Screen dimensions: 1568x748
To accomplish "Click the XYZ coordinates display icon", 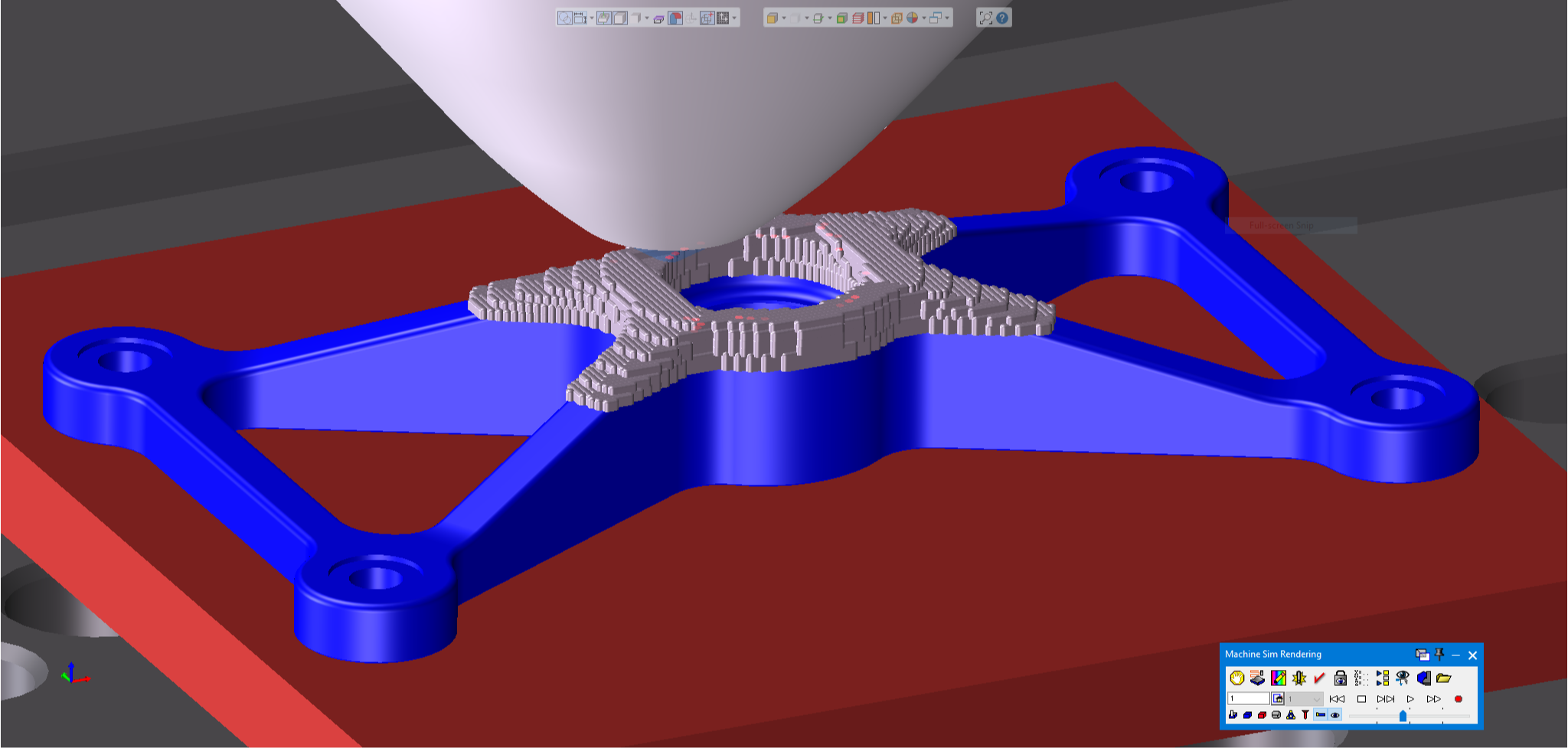I will pos(1361,678).
